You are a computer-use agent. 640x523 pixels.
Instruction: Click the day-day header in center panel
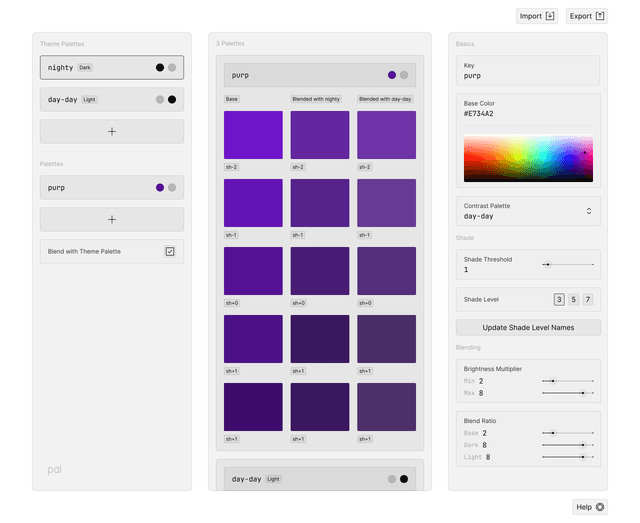[x=320, y=479]
